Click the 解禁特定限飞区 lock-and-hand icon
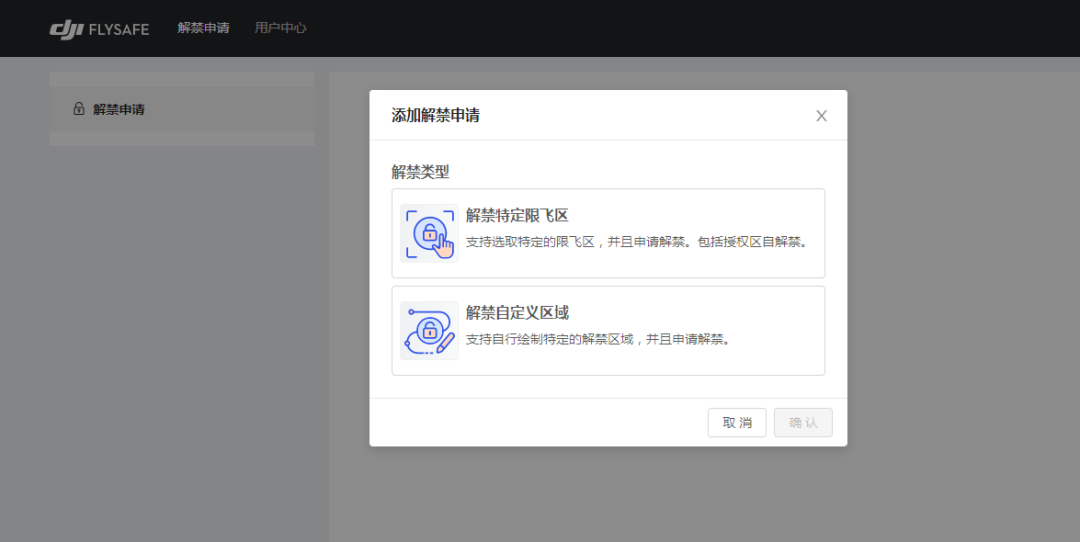1080x542 pixels. (x=429, y=233)
